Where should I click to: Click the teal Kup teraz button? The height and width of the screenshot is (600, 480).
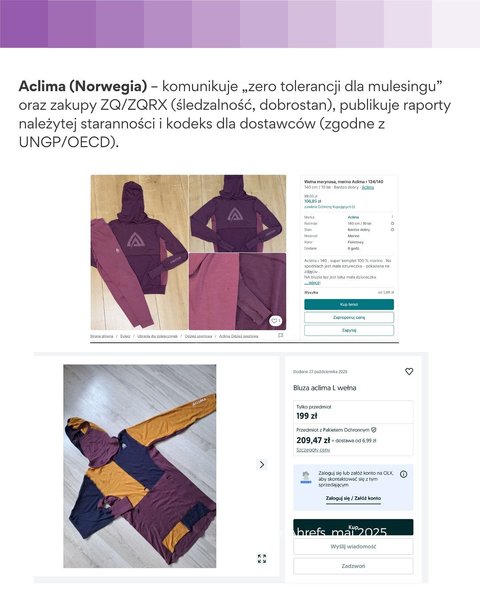349,305
